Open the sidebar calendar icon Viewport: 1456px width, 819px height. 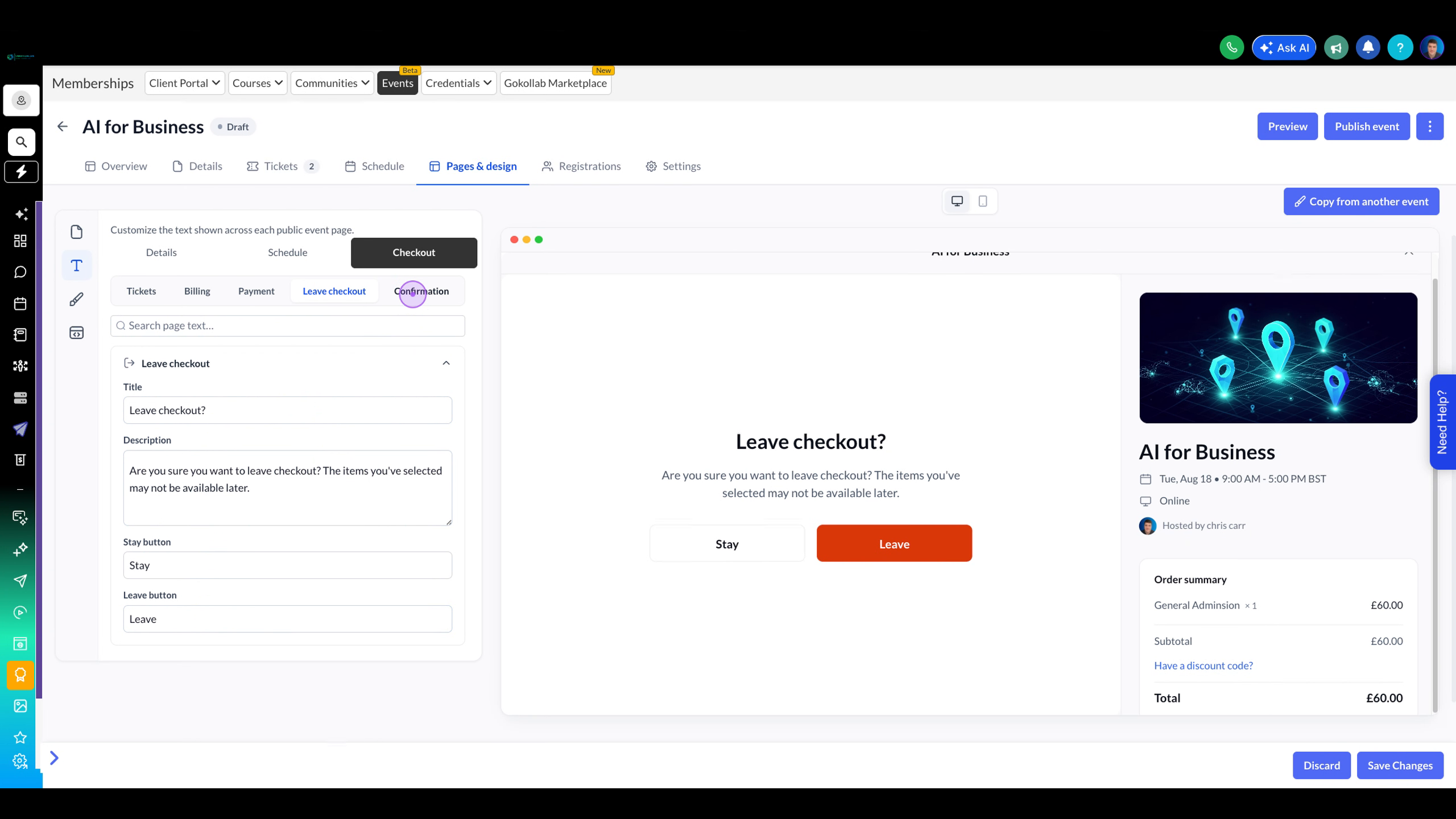(20, 304)
